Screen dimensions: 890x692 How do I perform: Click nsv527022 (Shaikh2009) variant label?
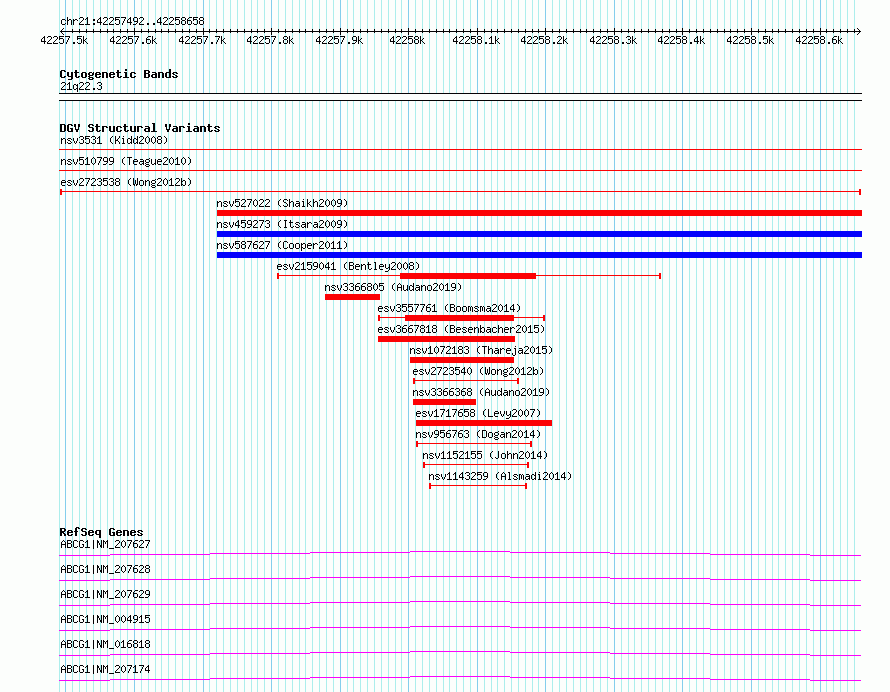point(282,203)
